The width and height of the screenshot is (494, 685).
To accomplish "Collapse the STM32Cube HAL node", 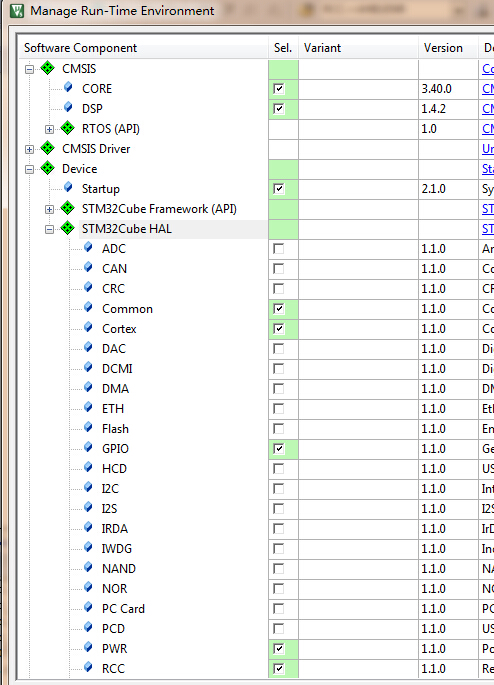I will [x=49, y=229].
